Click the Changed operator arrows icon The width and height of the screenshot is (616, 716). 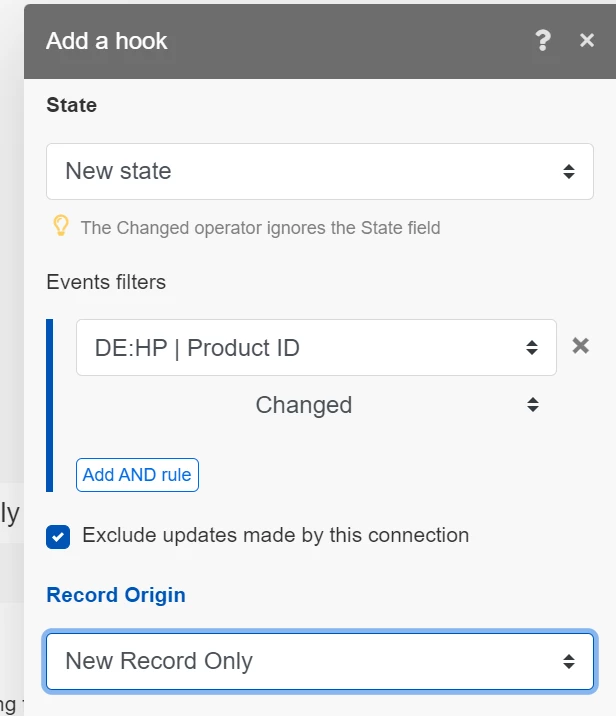pos(533,405)
